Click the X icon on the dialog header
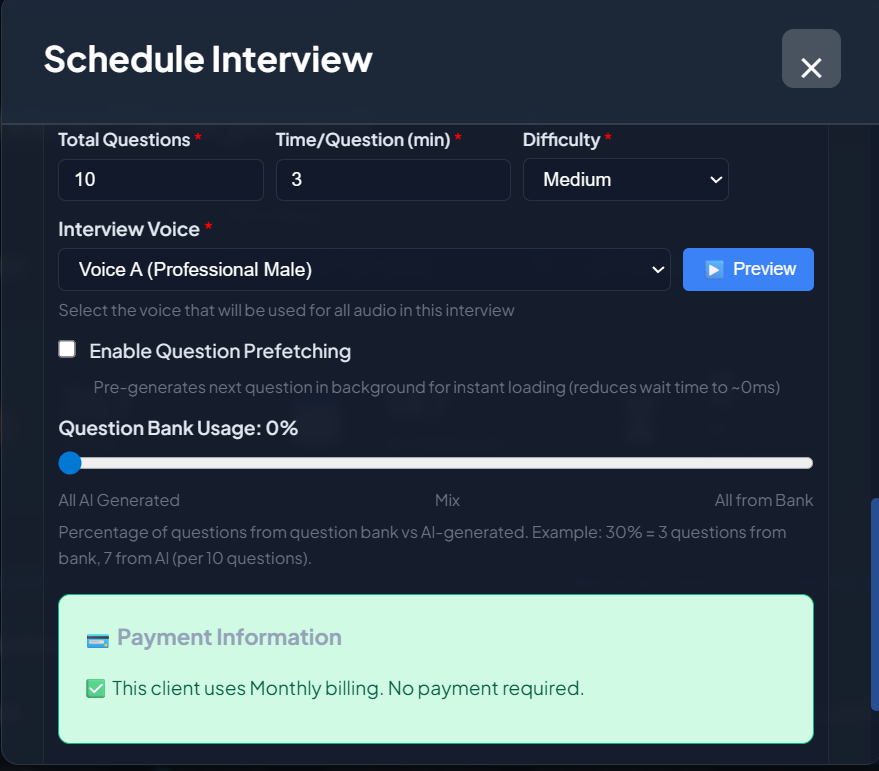 point(811,58)
